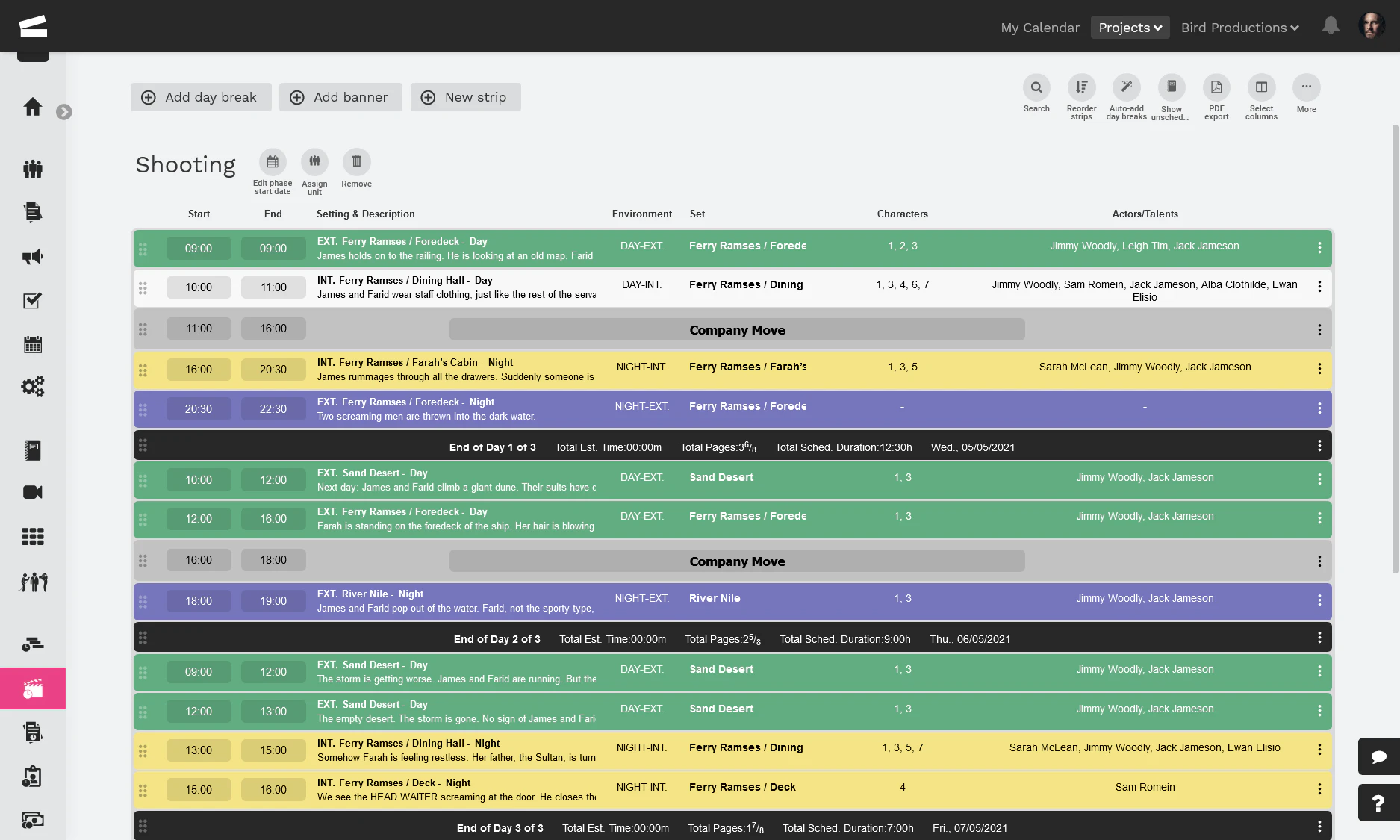Go to My Calendar
This screenshot has width=1400, height=840.
[1040, 27]
